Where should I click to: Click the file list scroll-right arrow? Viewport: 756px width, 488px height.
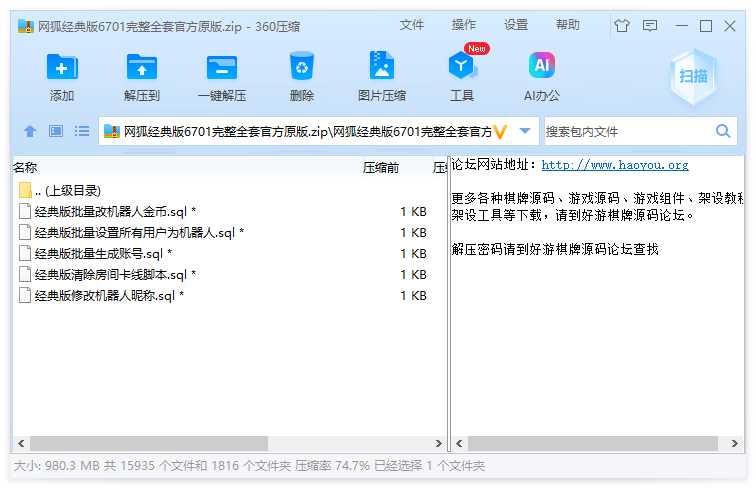tap(438, 443)
